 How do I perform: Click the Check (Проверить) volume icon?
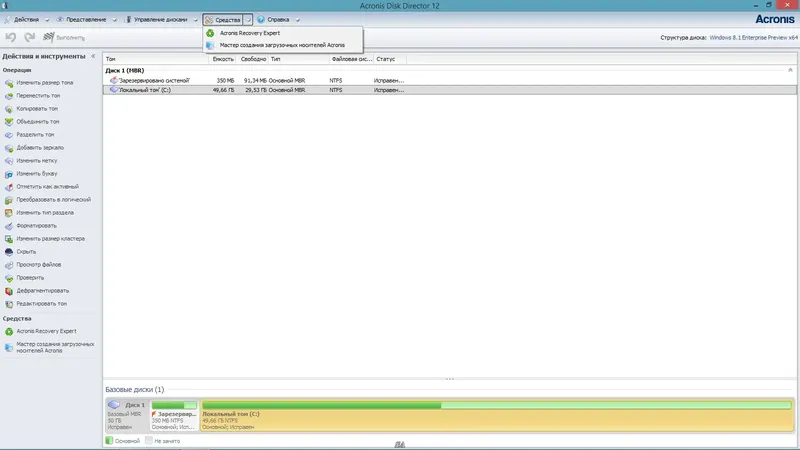point(9,278)
